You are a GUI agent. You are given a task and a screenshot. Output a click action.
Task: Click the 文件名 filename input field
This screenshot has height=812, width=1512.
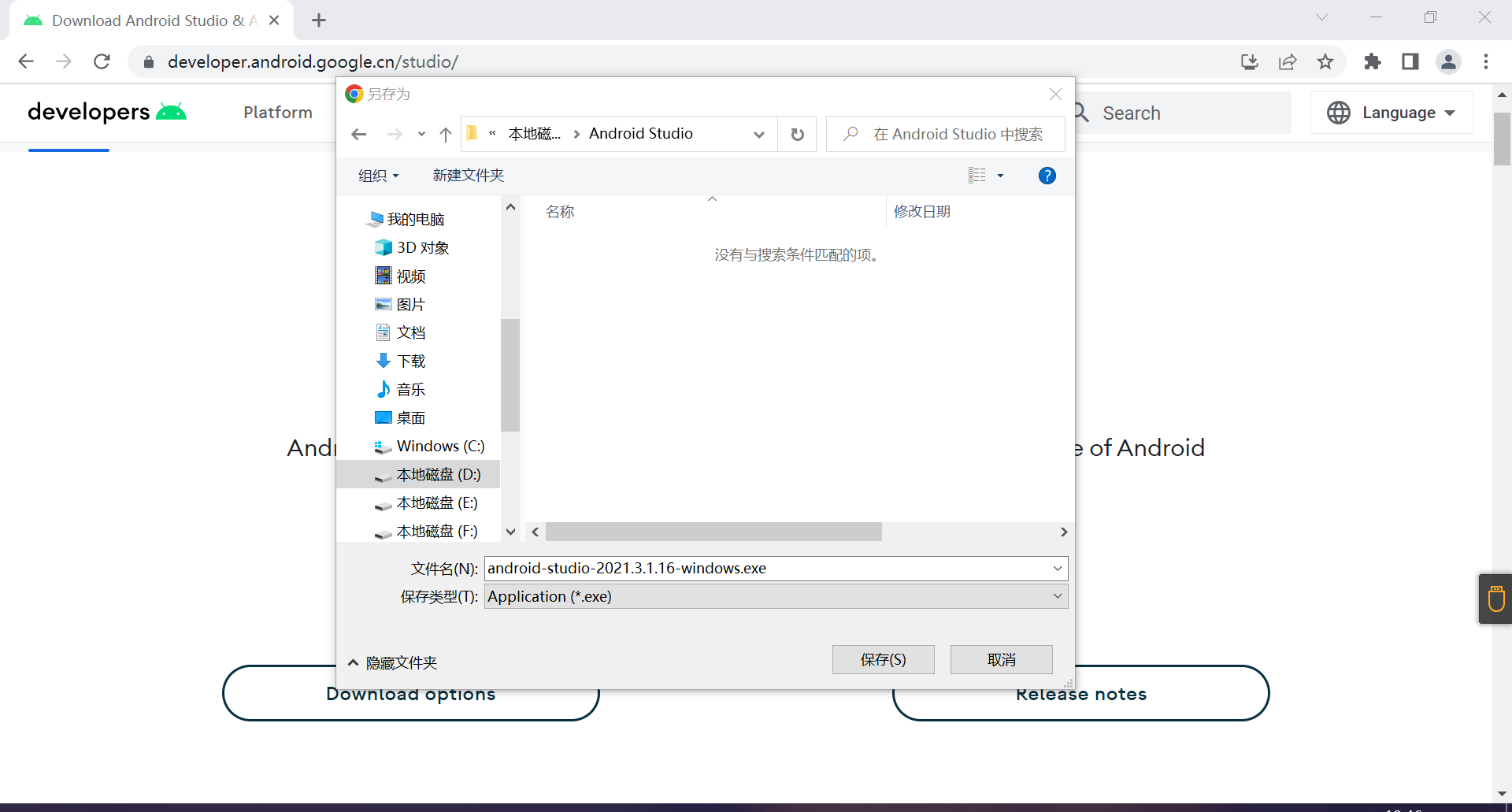[x=768, y=569]
